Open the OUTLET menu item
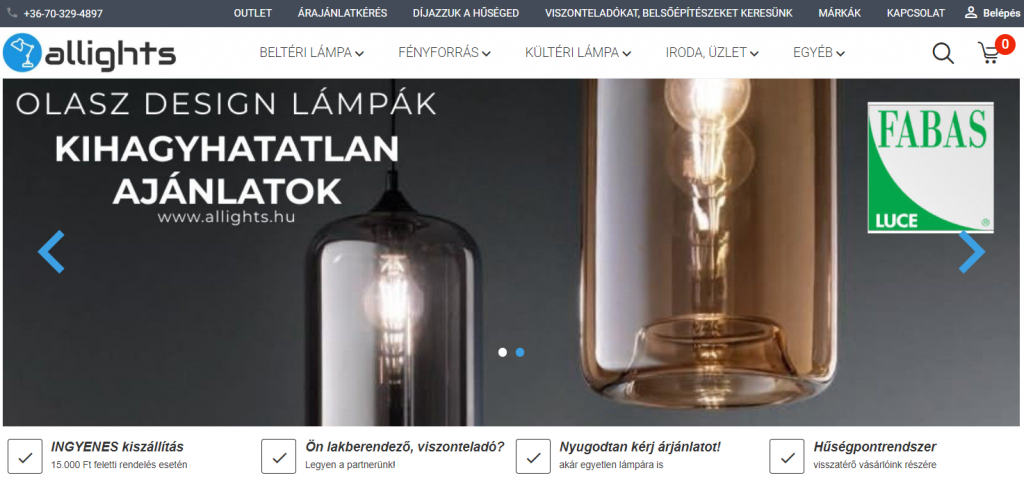1024x482 pixels. [x=253, y=13]
